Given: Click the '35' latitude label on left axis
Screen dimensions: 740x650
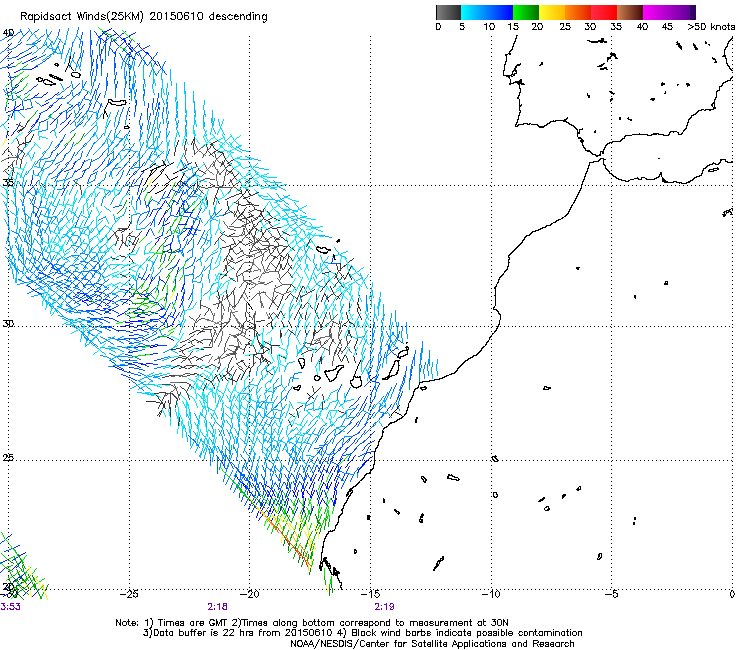Looking at the screenshot, I should click(8, 183).
